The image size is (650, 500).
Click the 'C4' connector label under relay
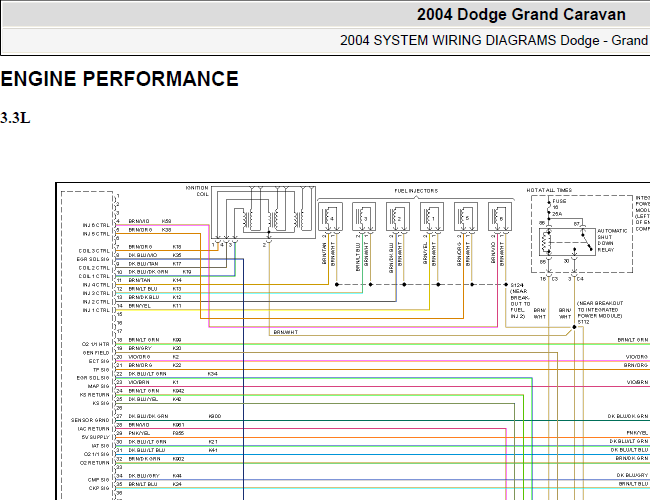[580, 279]
